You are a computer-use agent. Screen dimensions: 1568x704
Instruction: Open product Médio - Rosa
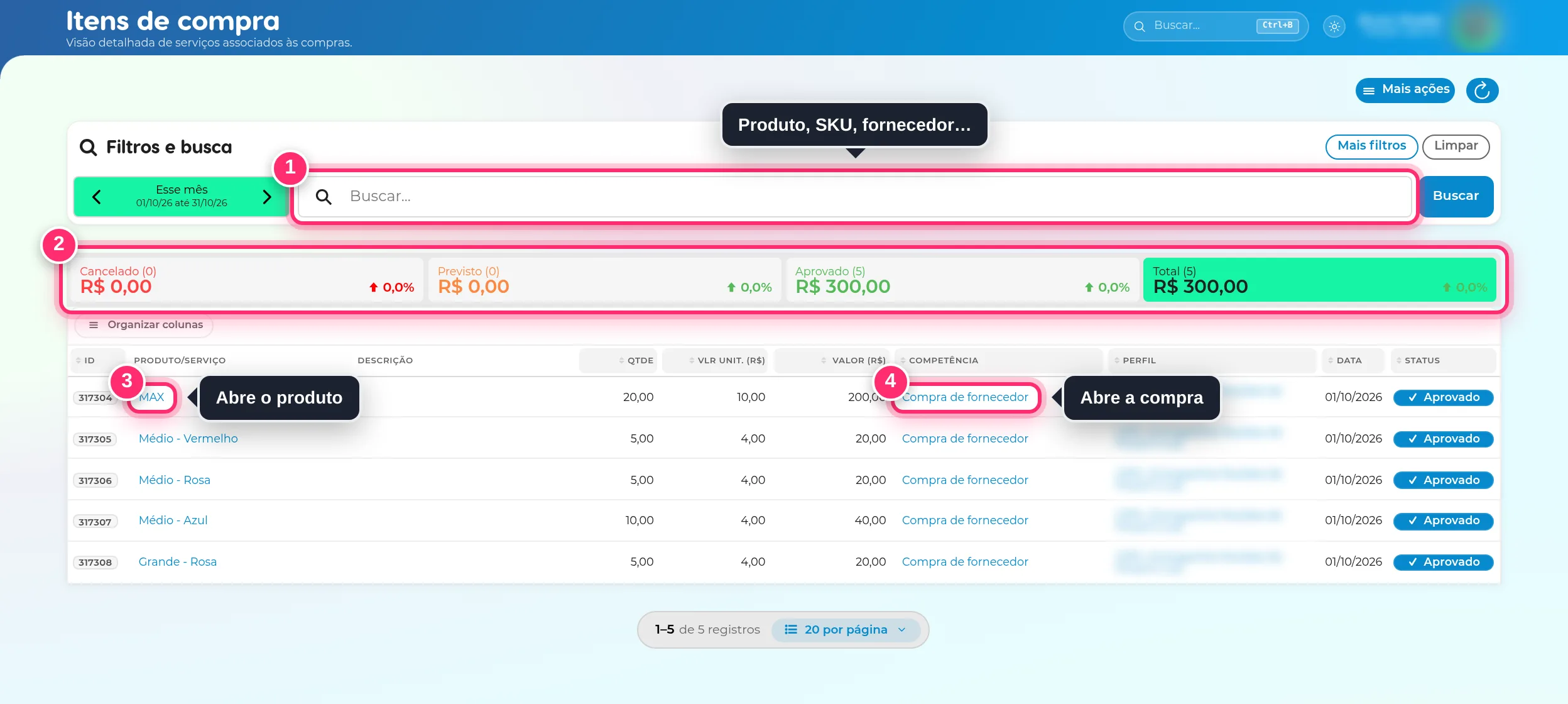click(x=175, y=480)
